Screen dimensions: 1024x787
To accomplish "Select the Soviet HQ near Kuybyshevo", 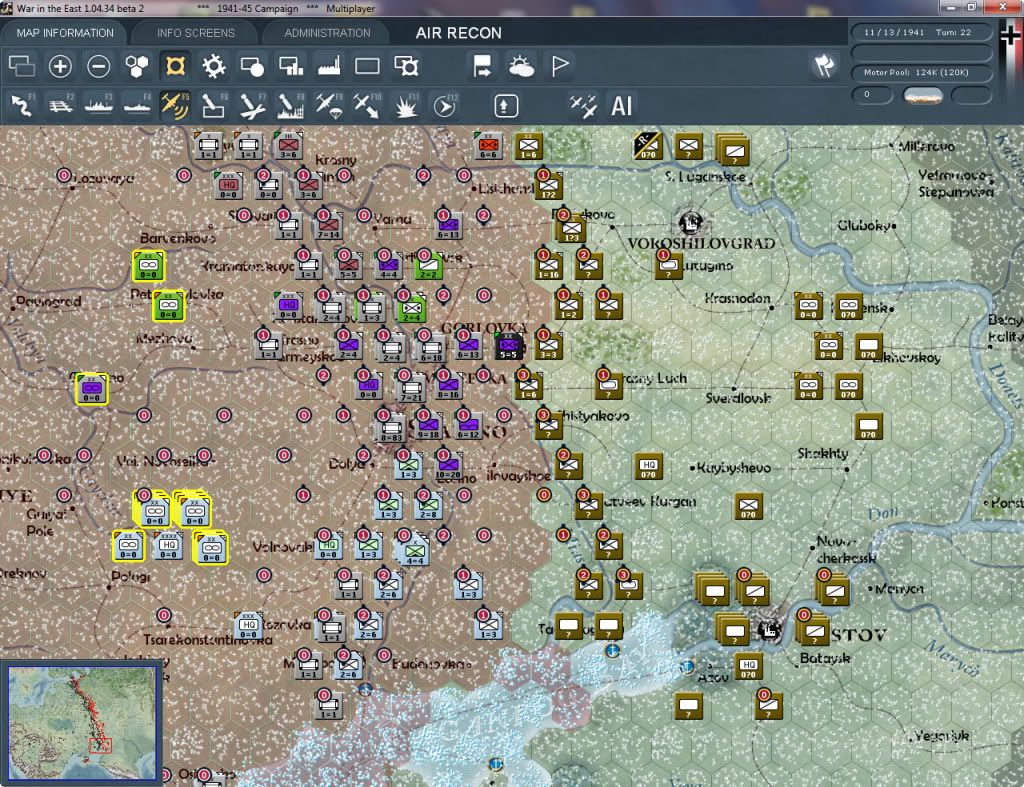I will [648, 466].
